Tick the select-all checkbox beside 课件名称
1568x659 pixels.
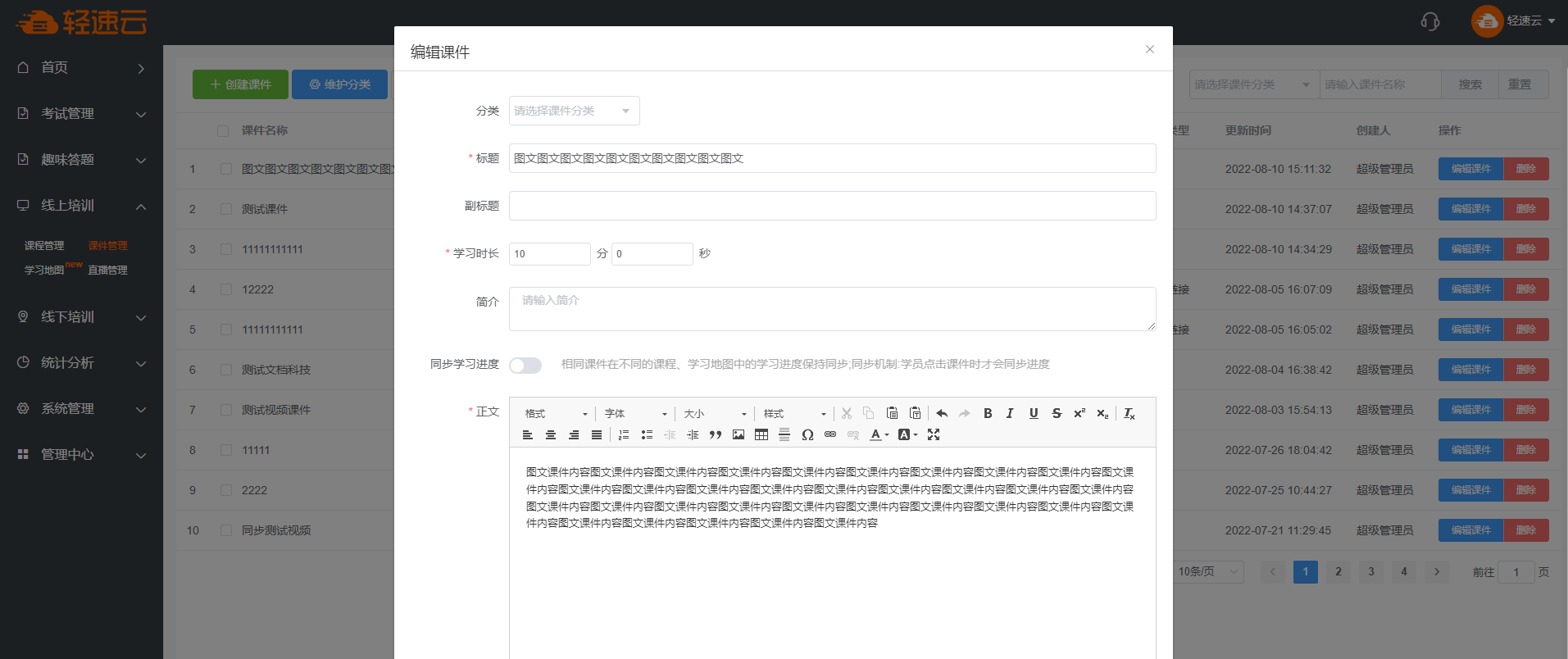(223, 131)
